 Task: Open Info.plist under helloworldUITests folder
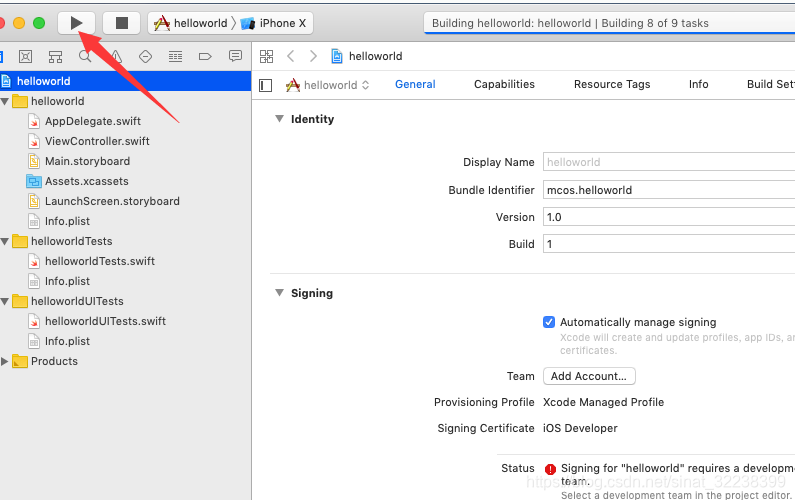tap(67, 341)
